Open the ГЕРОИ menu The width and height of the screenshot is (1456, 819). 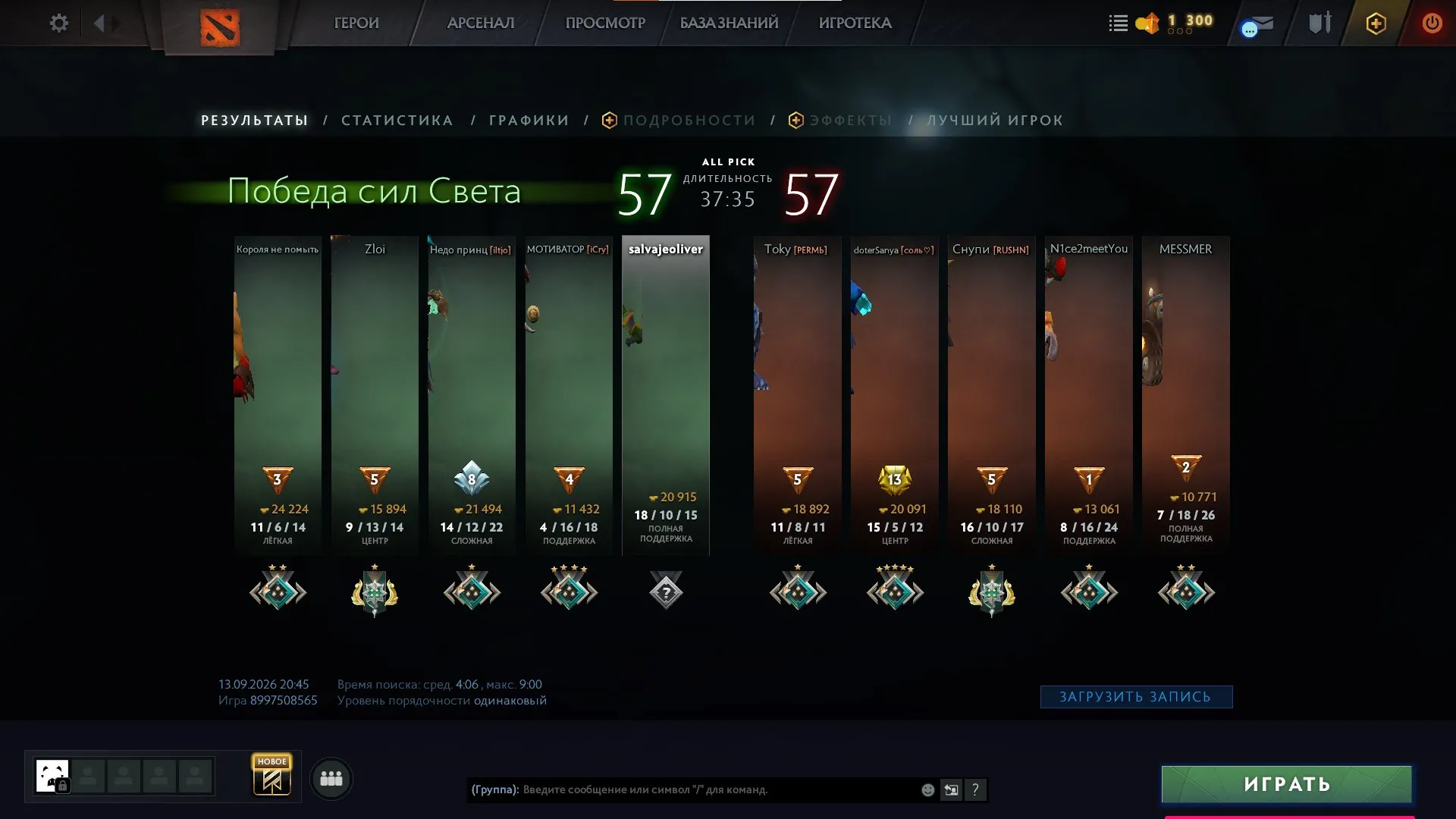point(356,23)
